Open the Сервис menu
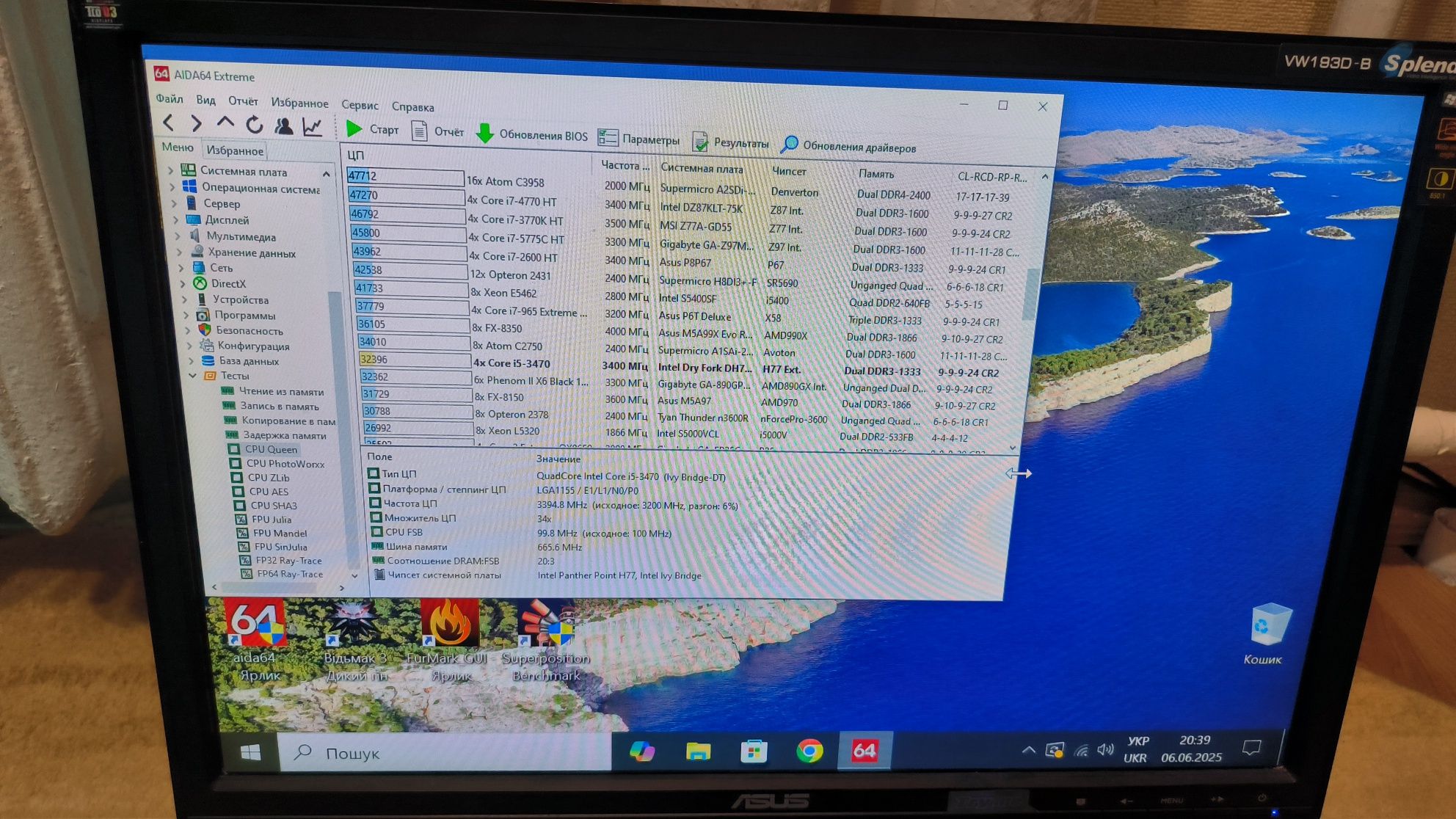 (x=360, y=105)
